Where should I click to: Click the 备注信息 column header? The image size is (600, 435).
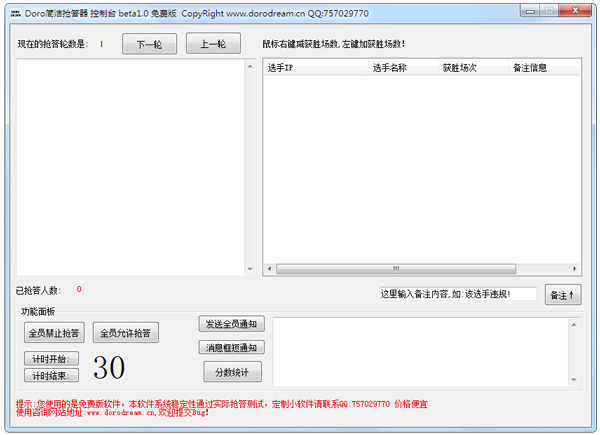[x=544, y=68]
